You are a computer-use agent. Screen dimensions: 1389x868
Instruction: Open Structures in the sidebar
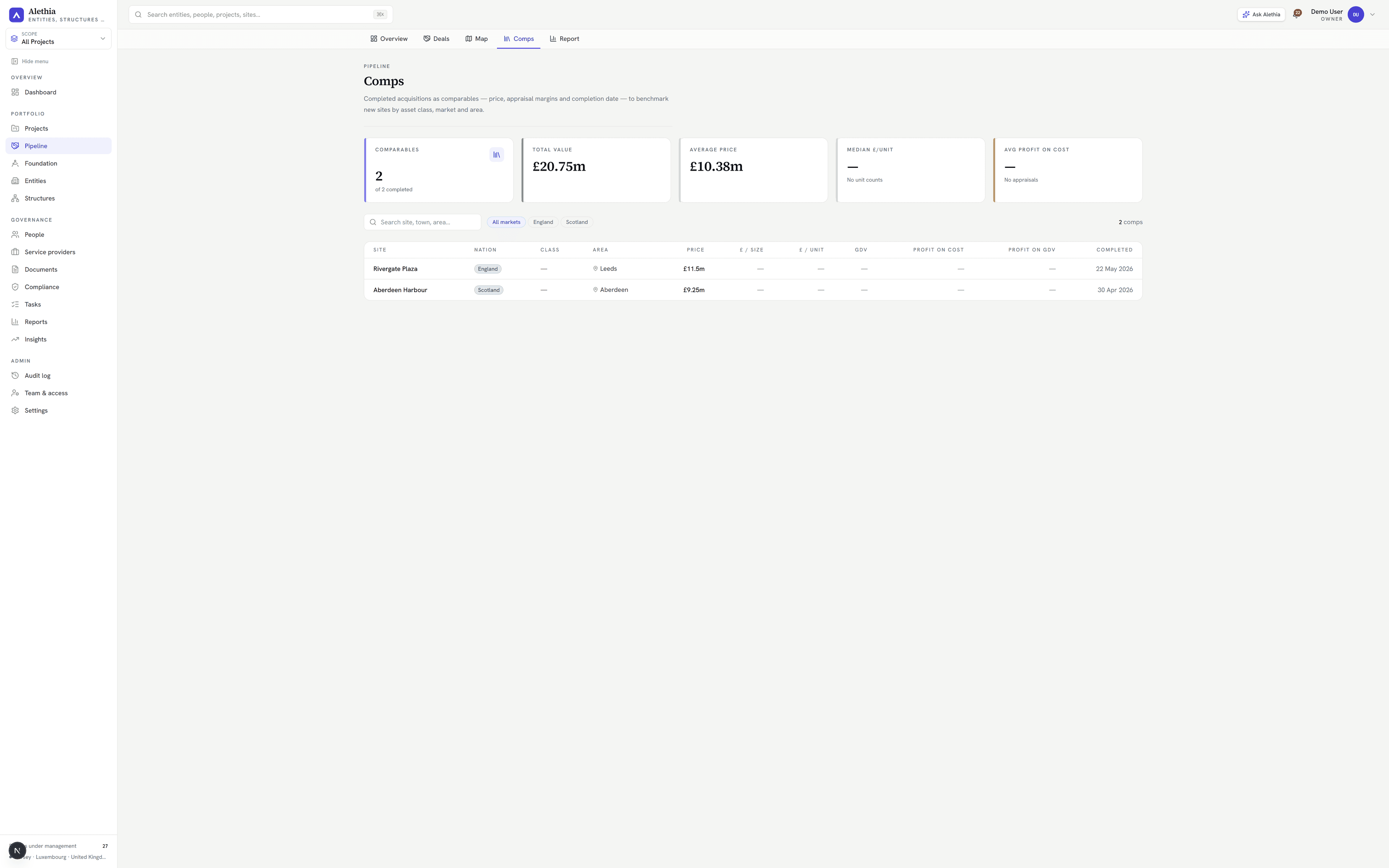tap(59, 199)
